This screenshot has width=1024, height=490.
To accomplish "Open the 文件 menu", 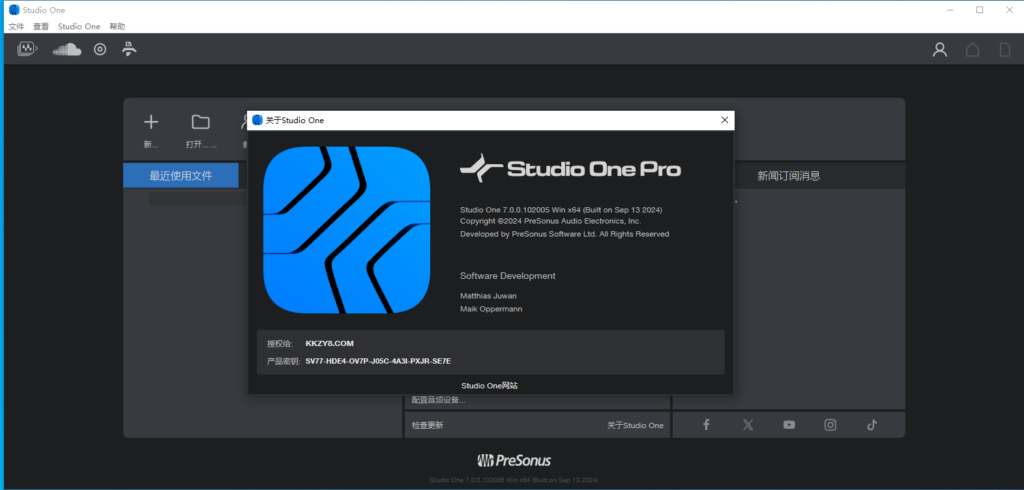I will click(16, 27).
